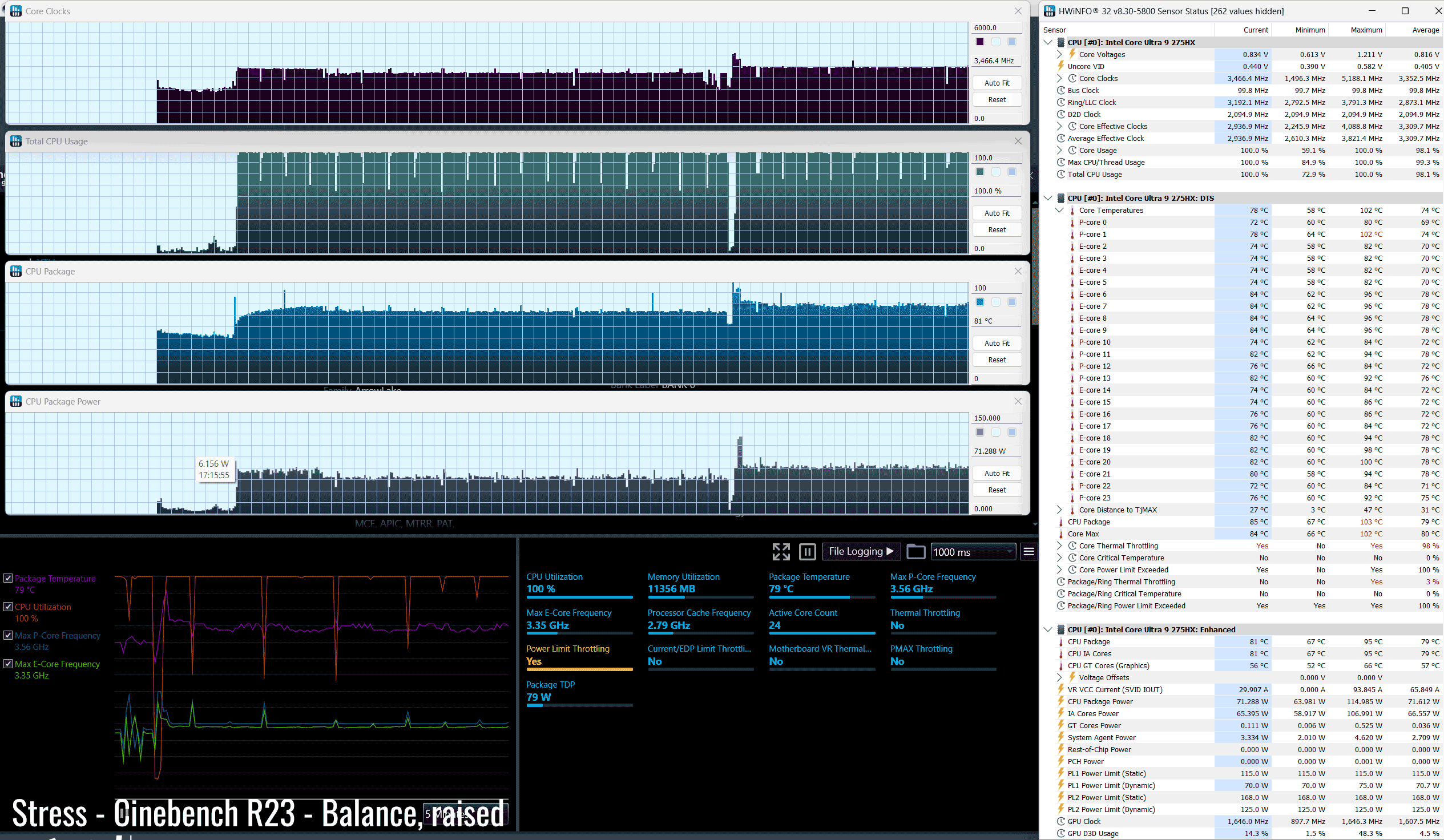Sort by the Maximum column header
This screenshot has height=840, width=1444.
(1365, 30)
